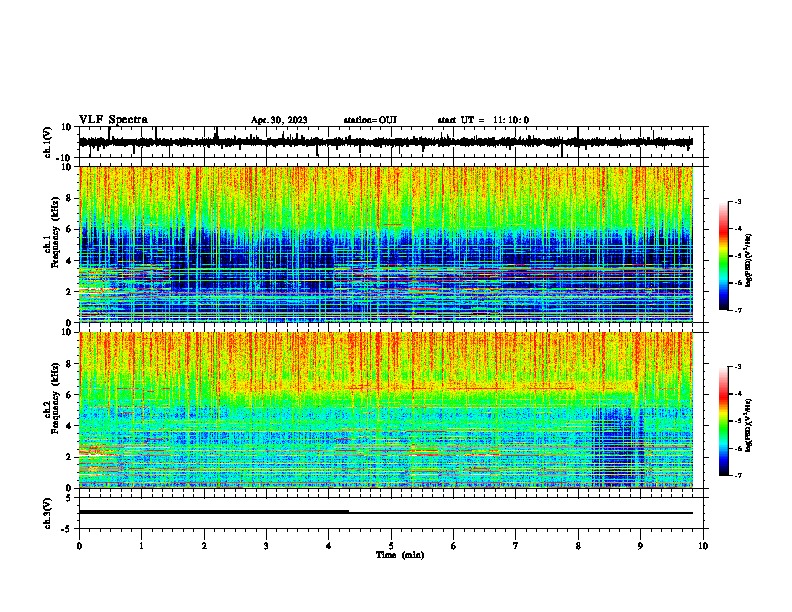
Task: Select the date text "Apr. 30, 2023"
Action: 279,120
